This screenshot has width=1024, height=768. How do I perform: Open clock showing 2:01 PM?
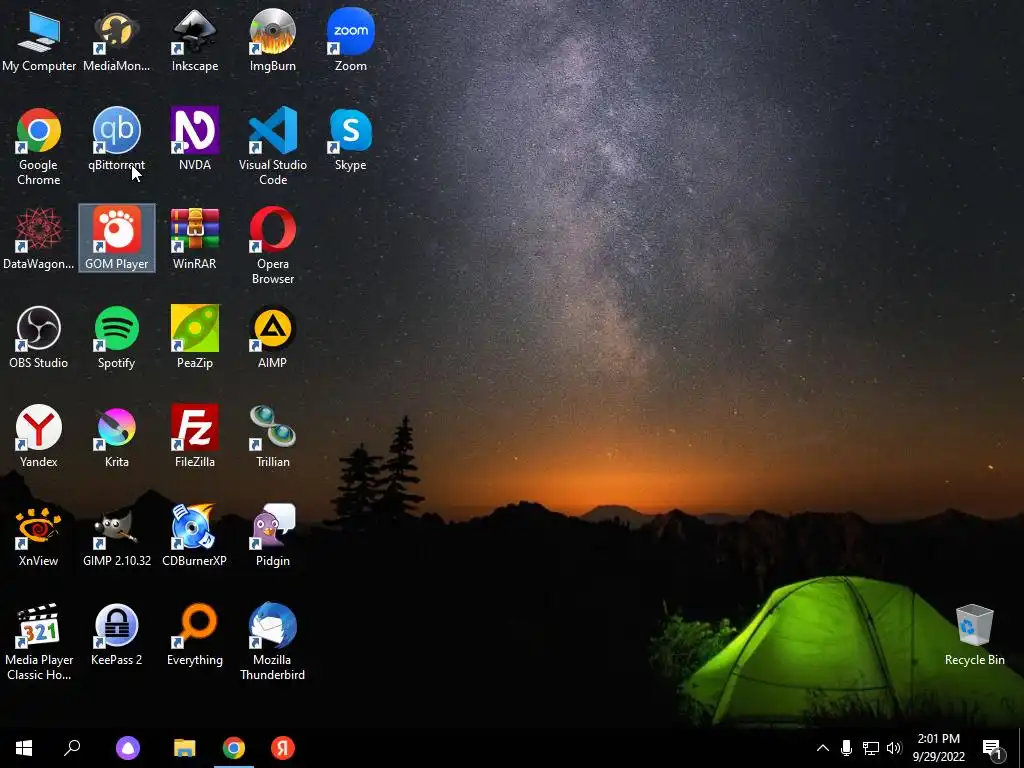pyautogui.click(x=938, y=748)
